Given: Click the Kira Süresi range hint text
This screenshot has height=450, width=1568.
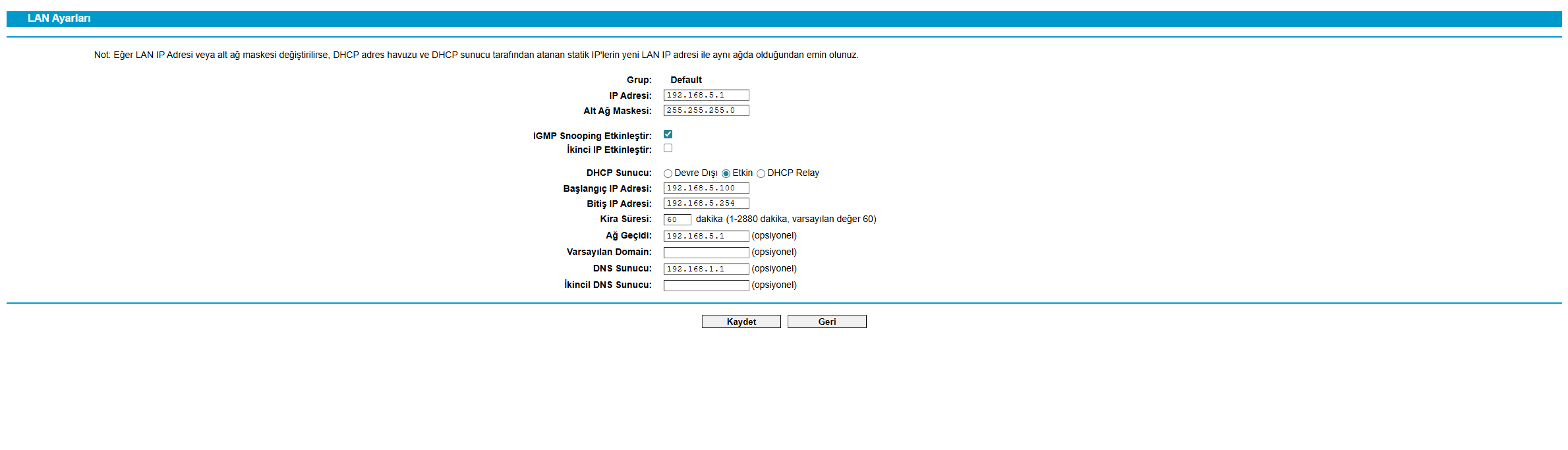Looking at the screenshot, I should tap(786, 219).
